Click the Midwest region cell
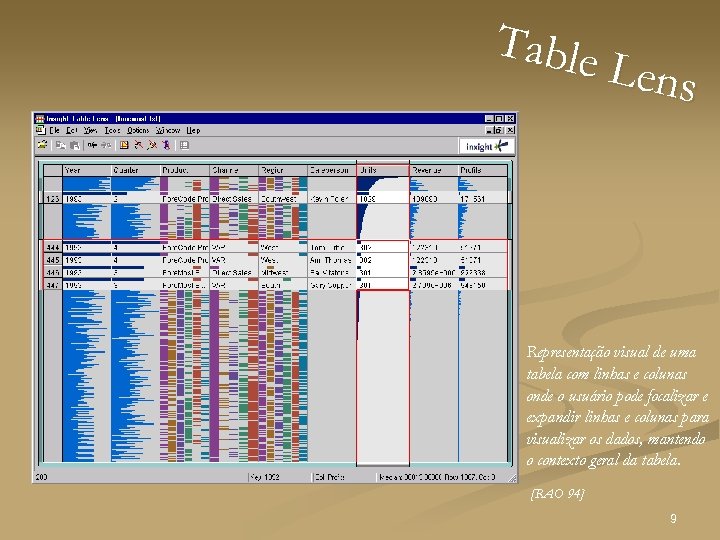This screenshot has height=540, width=720. pos(283,272)
